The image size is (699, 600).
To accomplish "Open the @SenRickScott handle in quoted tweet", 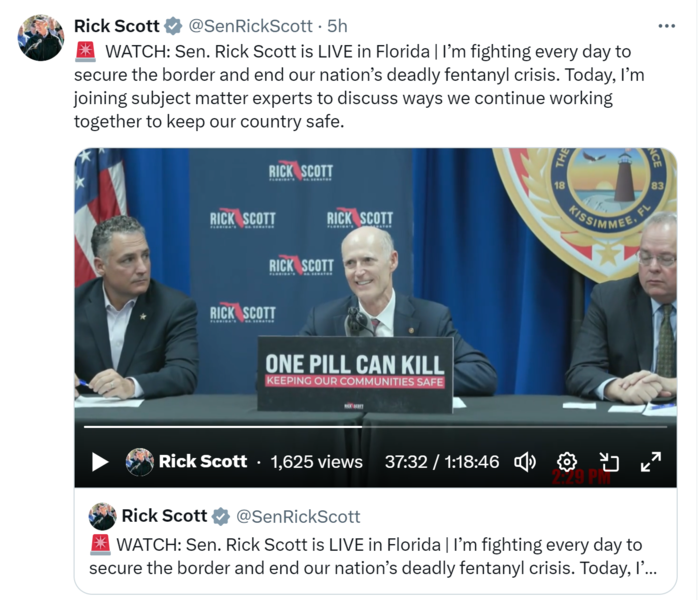I will [298, 517].
